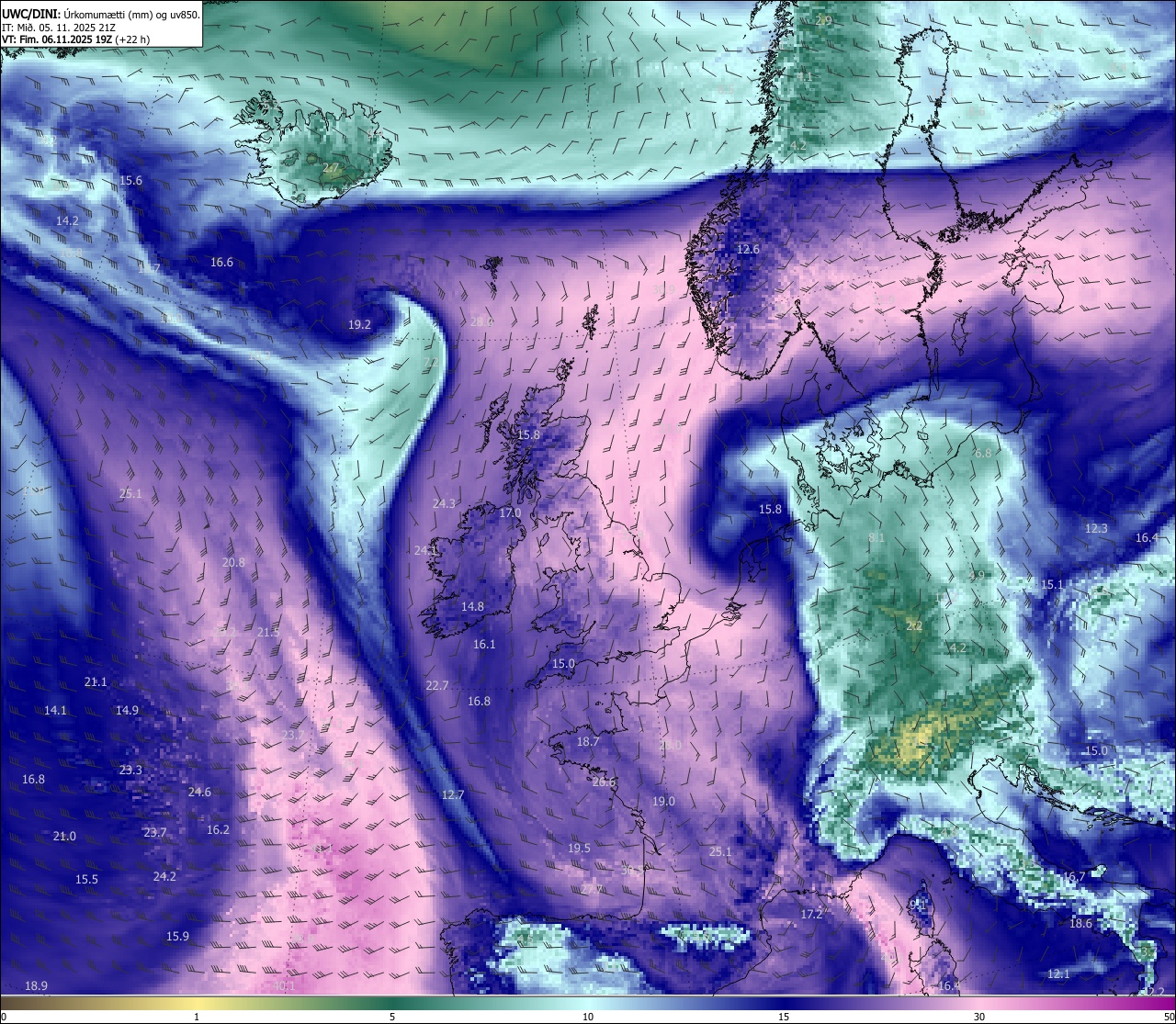
Task: Click the 16.6 value south of Iceland
Action: pyautogui.click(x=221, y=263)
